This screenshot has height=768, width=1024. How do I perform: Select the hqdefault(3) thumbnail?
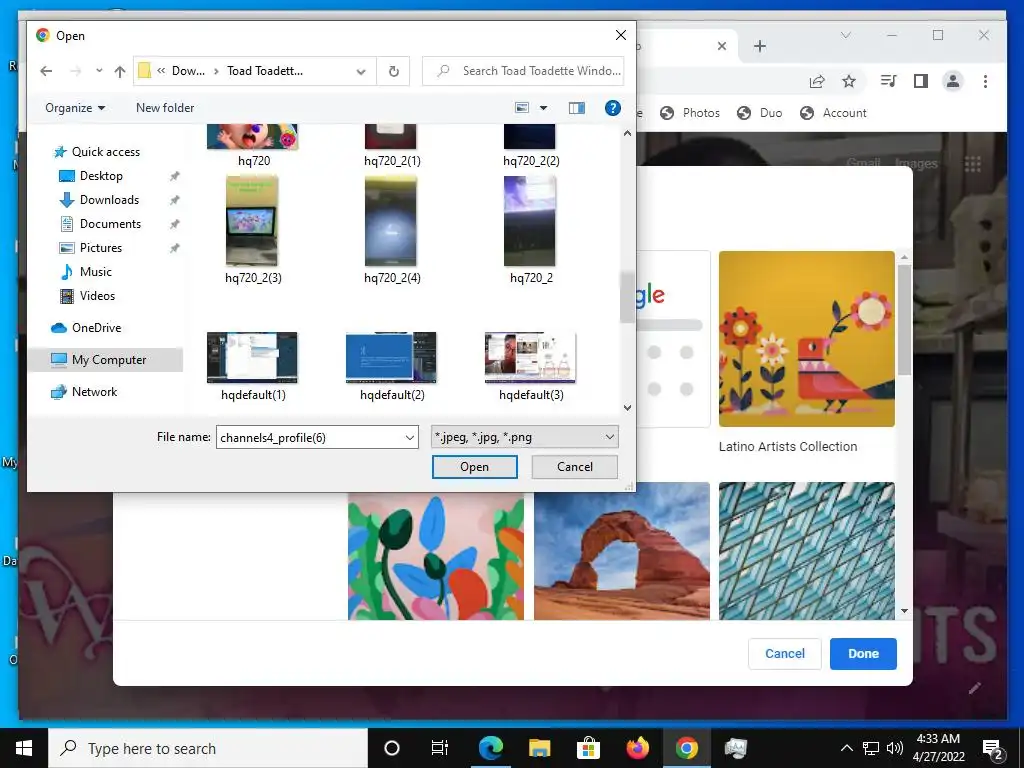(530, 357)
